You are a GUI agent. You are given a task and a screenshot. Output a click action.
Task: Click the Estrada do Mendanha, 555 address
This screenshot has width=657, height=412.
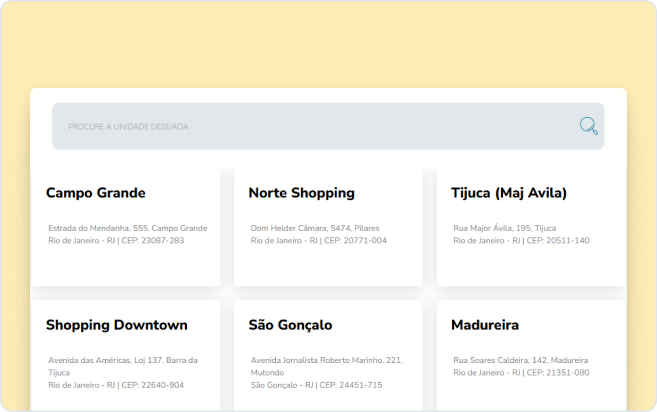point(127,228)
